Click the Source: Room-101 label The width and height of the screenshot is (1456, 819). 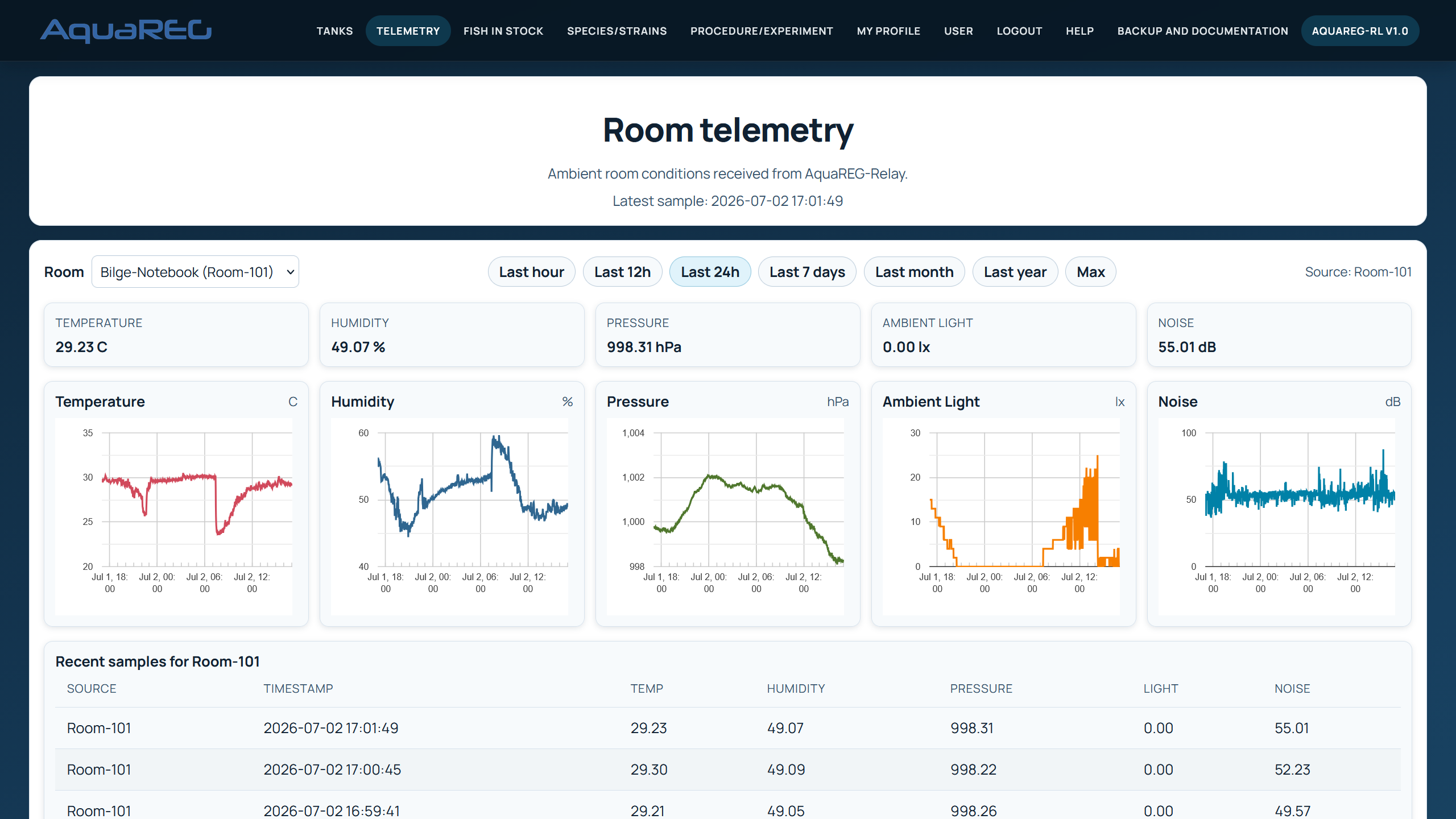click(1358, 272)
